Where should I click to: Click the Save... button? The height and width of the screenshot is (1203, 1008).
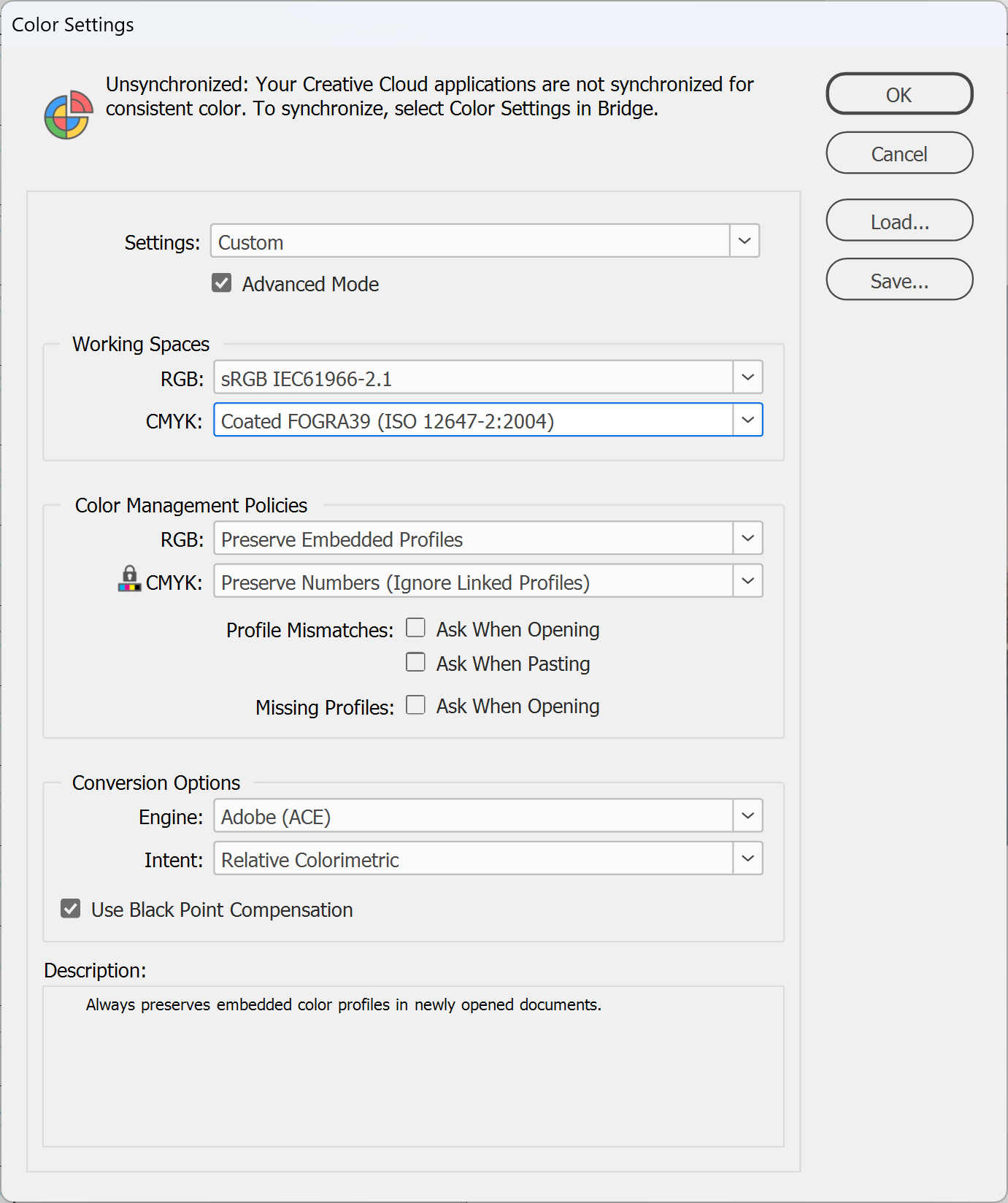pyautogui.click(x=899, y=280)
